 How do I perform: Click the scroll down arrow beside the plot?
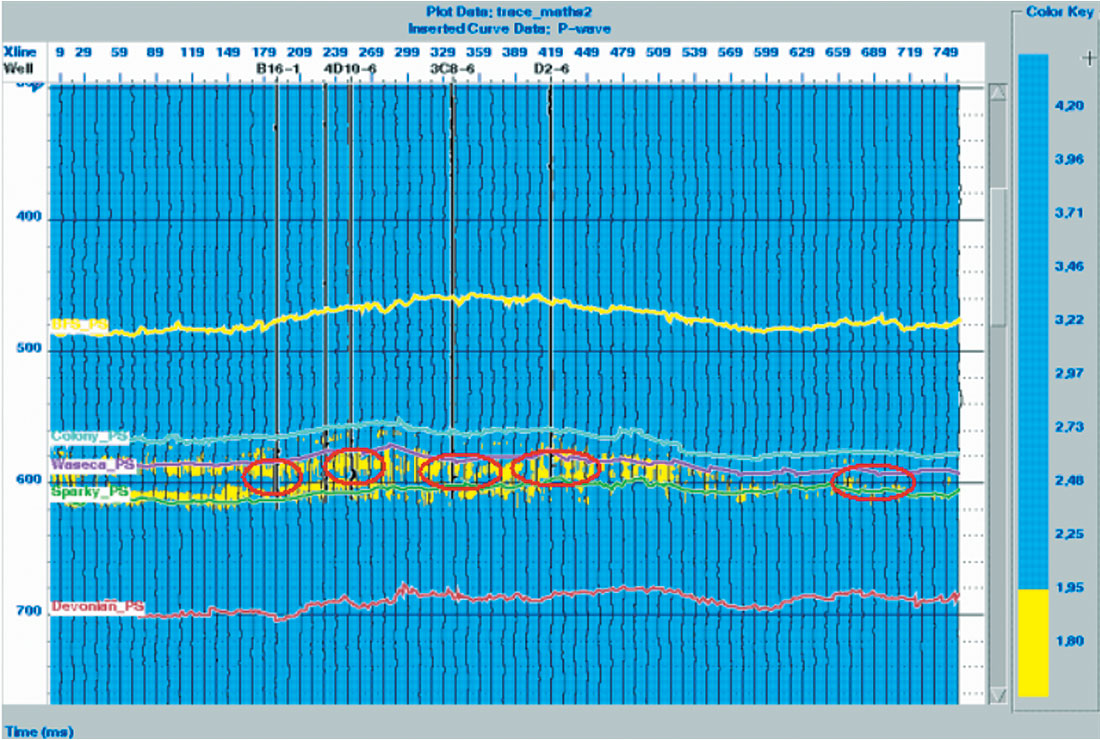998,694
